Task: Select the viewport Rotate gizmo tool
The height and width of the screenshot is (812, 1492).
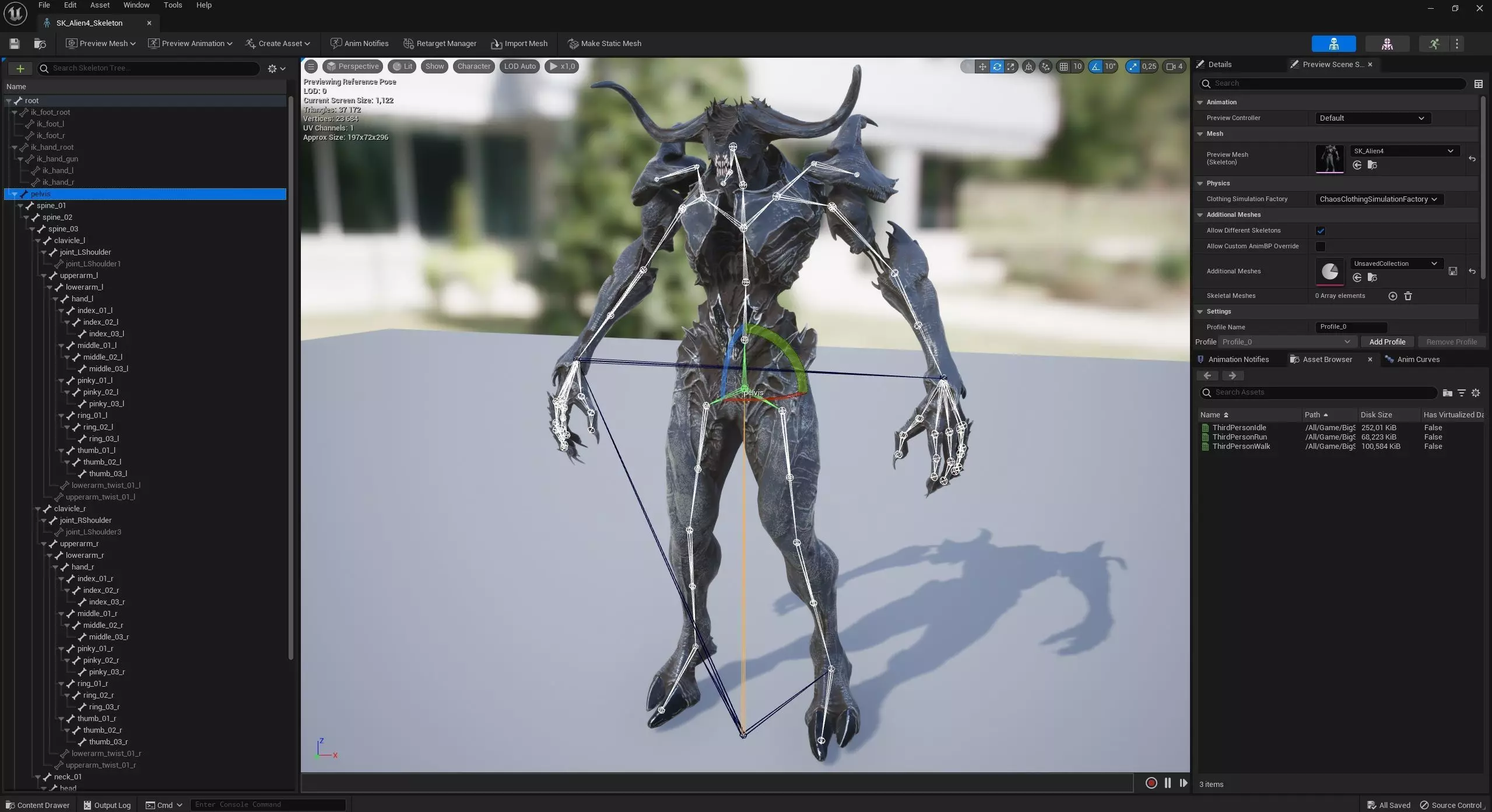Action: tap(997, 66)
